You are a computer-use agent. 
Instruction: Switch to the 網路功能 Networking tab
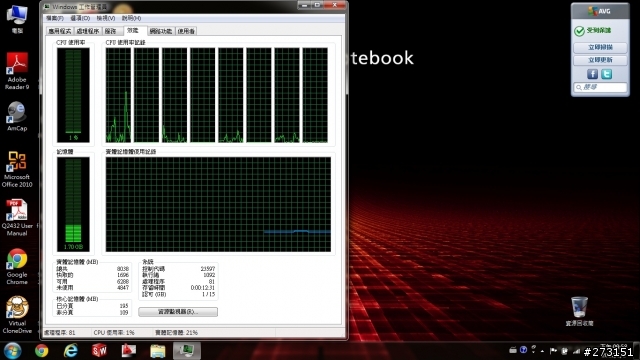click(161, 31)
